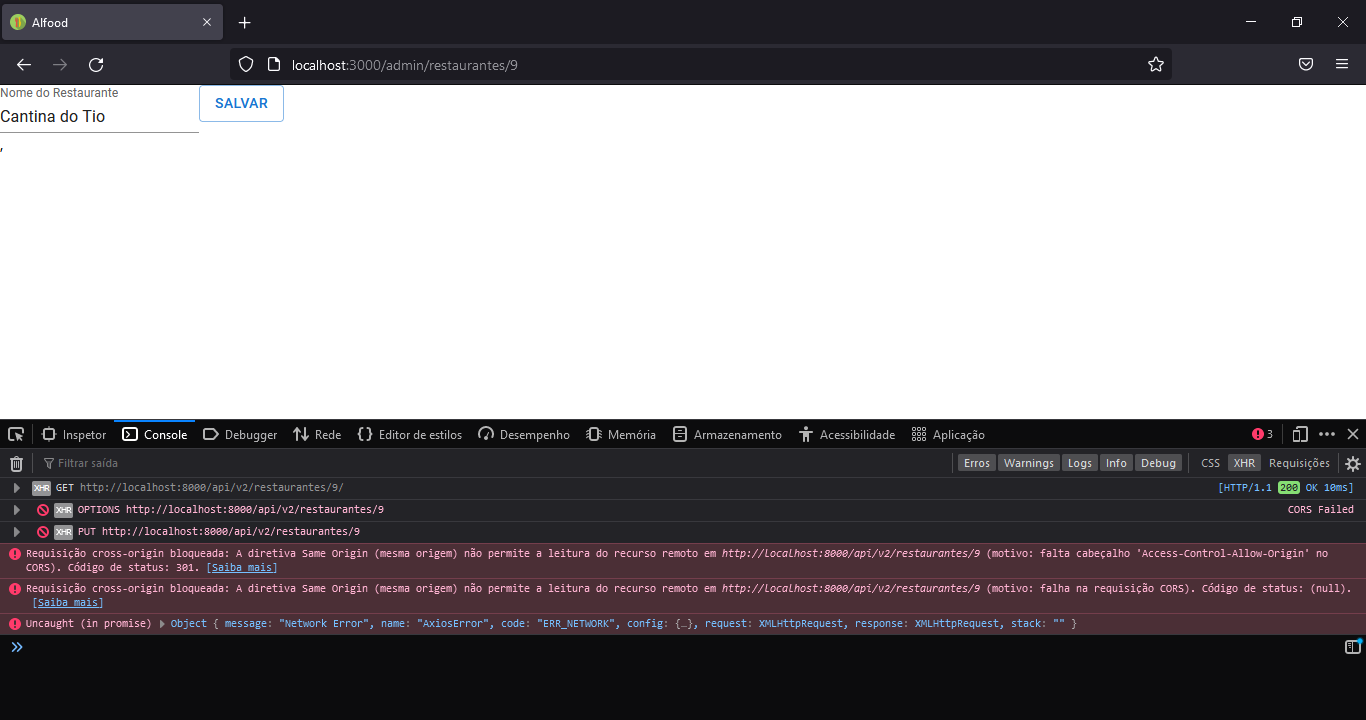Close the developer tools panel
The image size is (1366, 720).
click(x=1353, y=434)
